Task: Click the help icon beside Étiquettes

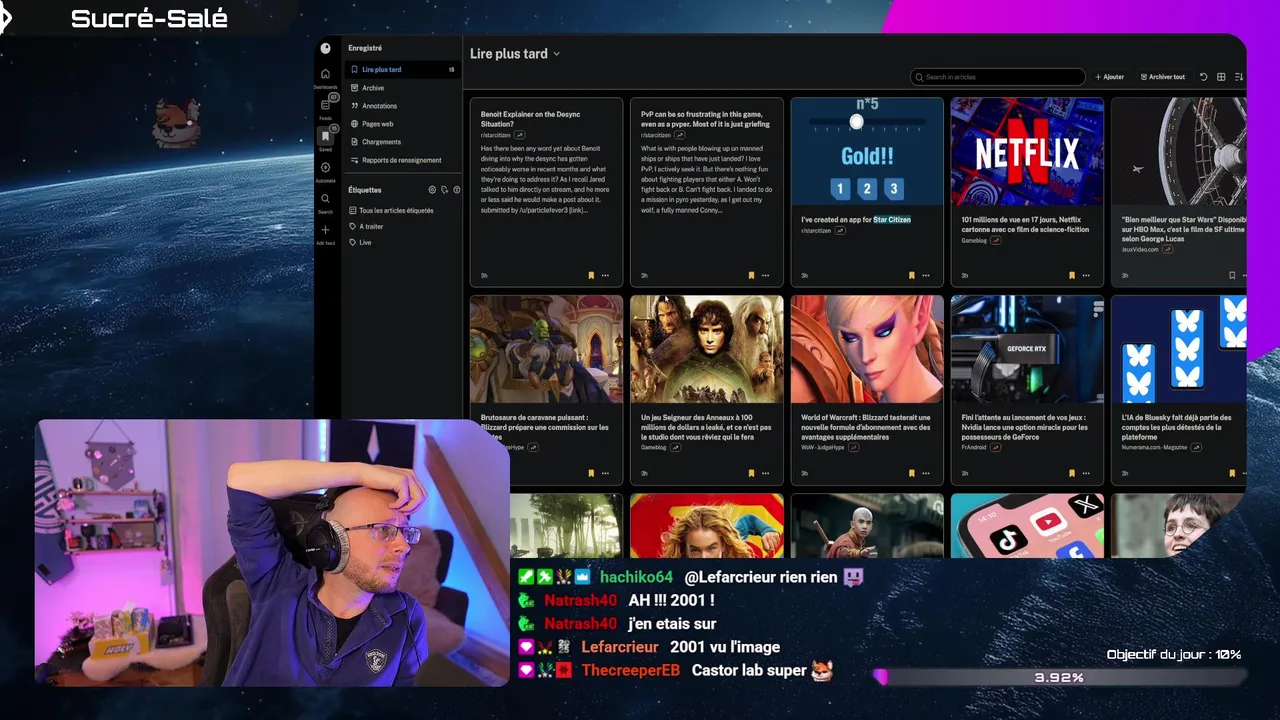Action: [457, 189]
